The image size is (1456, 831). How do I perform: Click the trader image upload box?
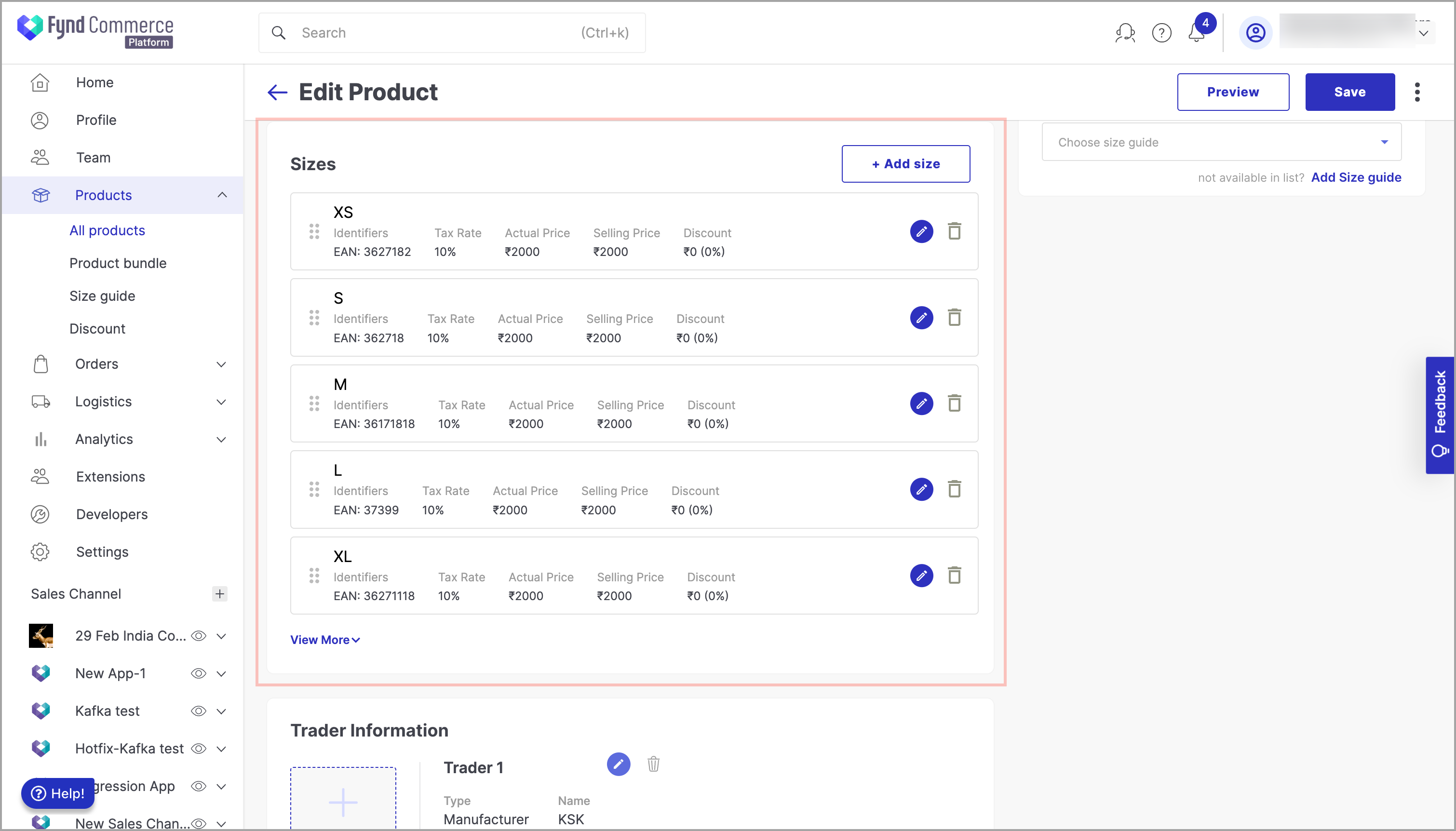pyautogui.click(x=343, y=798)
